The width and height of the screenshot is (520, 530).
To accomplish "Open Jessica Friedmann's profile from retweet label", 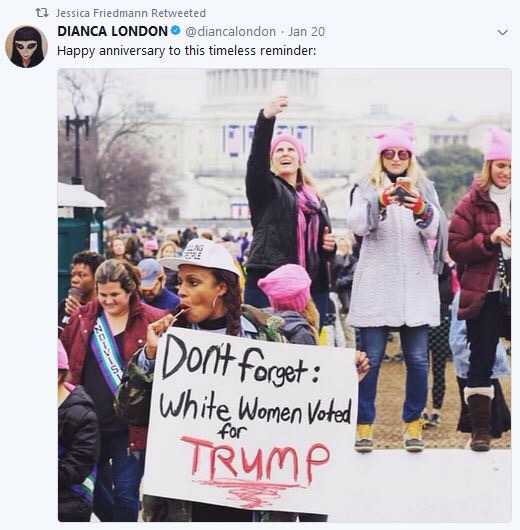I will click(x=102, y=13).
